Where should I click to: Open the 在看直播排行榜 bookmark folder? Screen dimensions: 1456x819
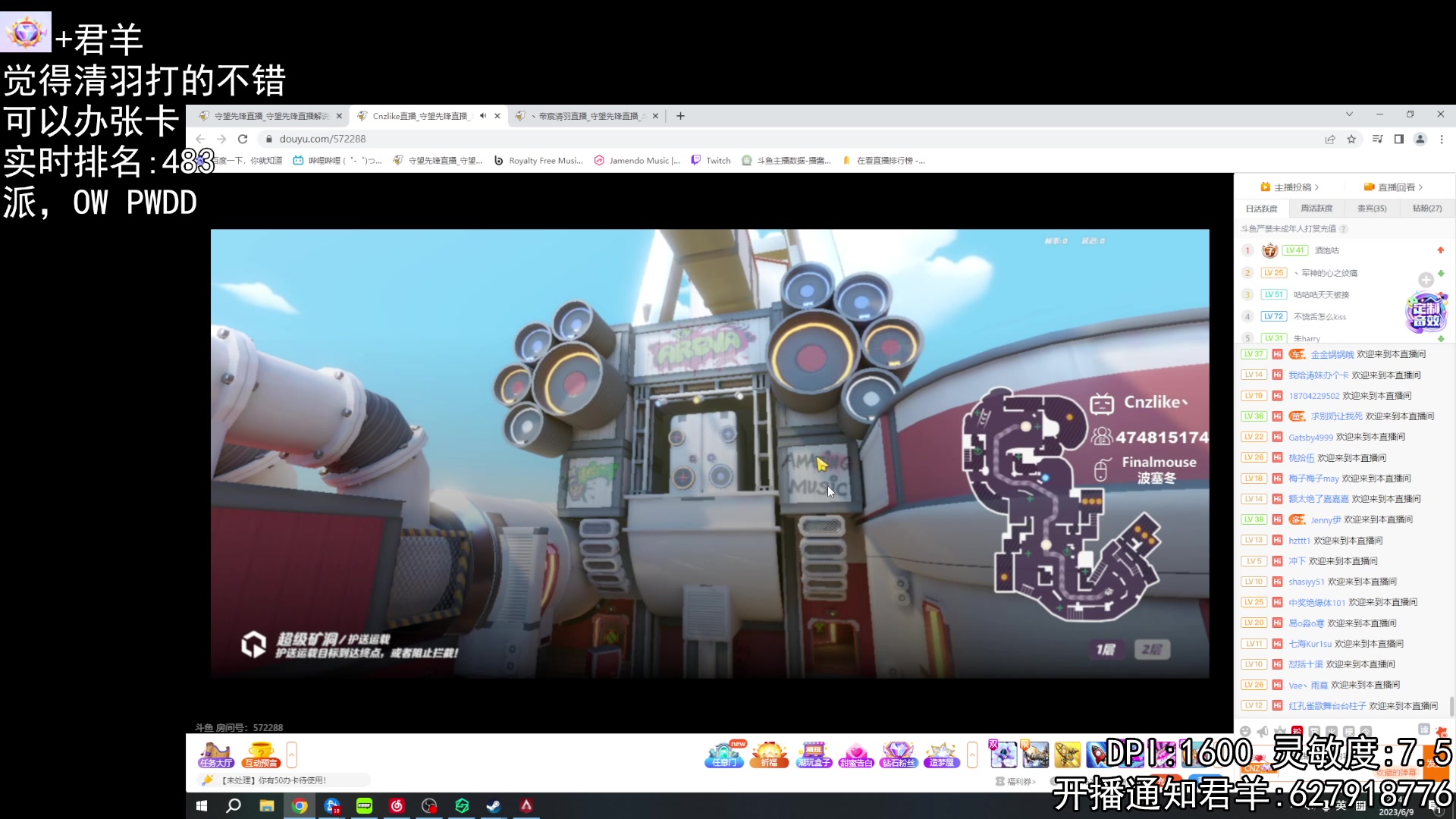click(x=883, y=161)
